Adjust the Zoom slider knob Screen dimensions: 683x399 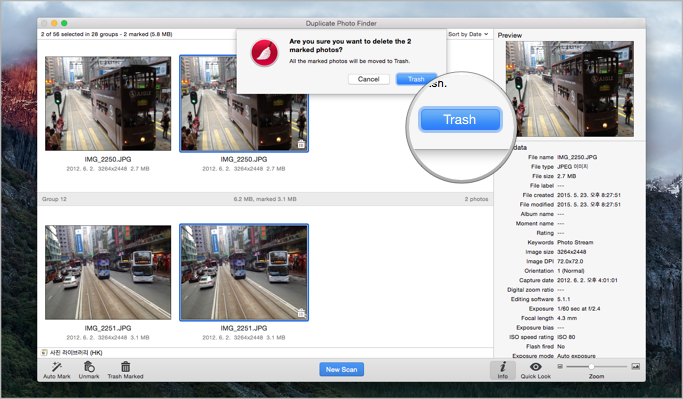coord(591,367)
